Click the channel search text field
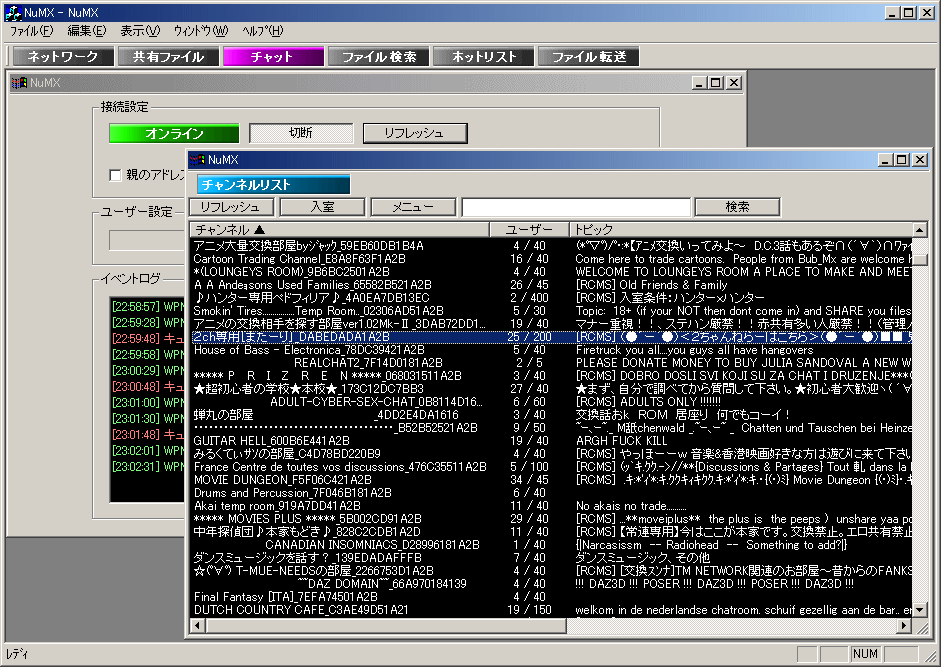This screenshot has width=941, height=667. (576, 207)
